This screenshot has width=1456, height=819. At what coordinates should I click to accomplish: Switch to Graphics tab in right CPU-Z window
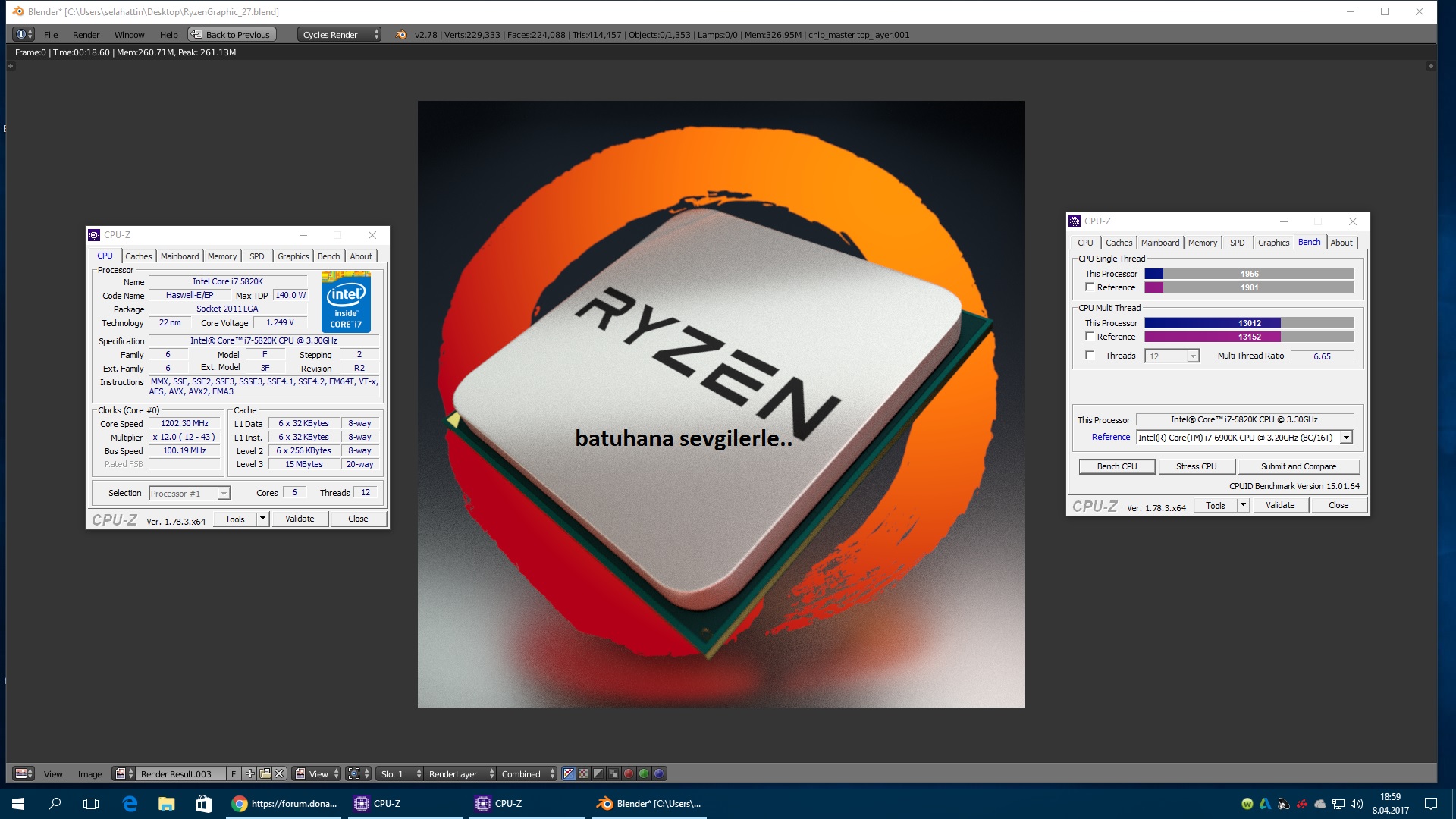coord(1273,243)
